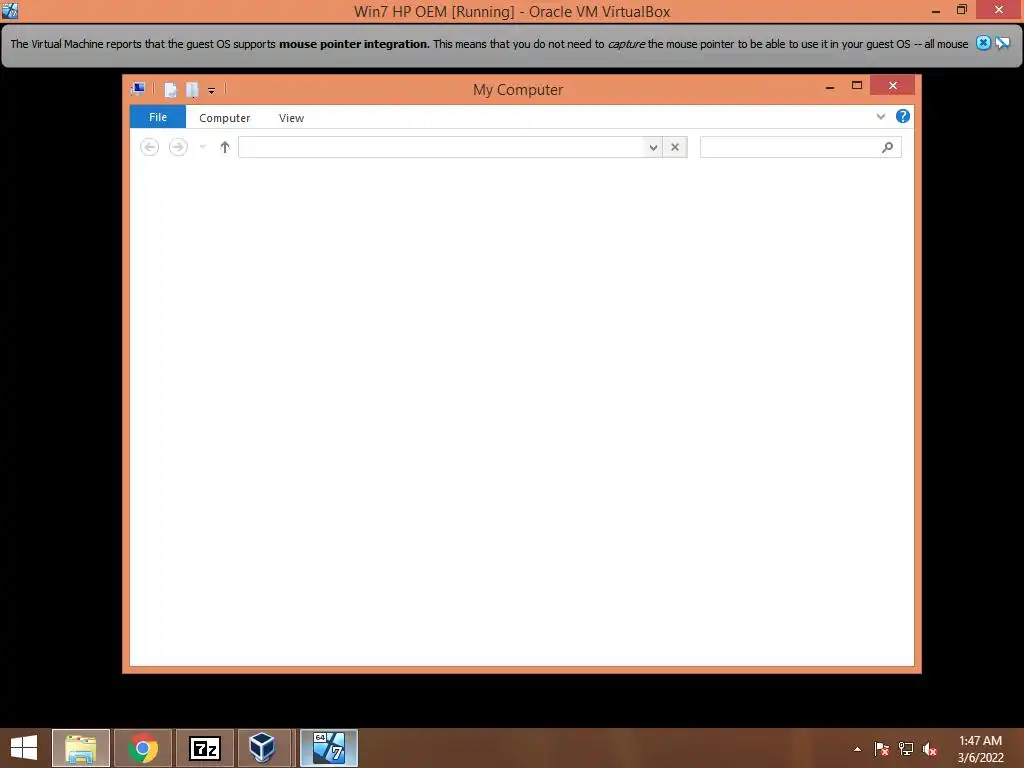The width and height of the screenshot is (1024, 768).
Task: Click the VirtualBox title bar icon
Action: 10,10
